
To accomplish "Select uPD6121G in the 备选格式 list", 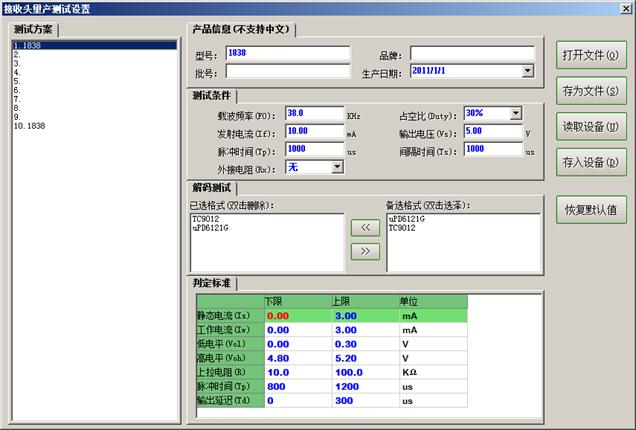I will [x=407, y=219].
